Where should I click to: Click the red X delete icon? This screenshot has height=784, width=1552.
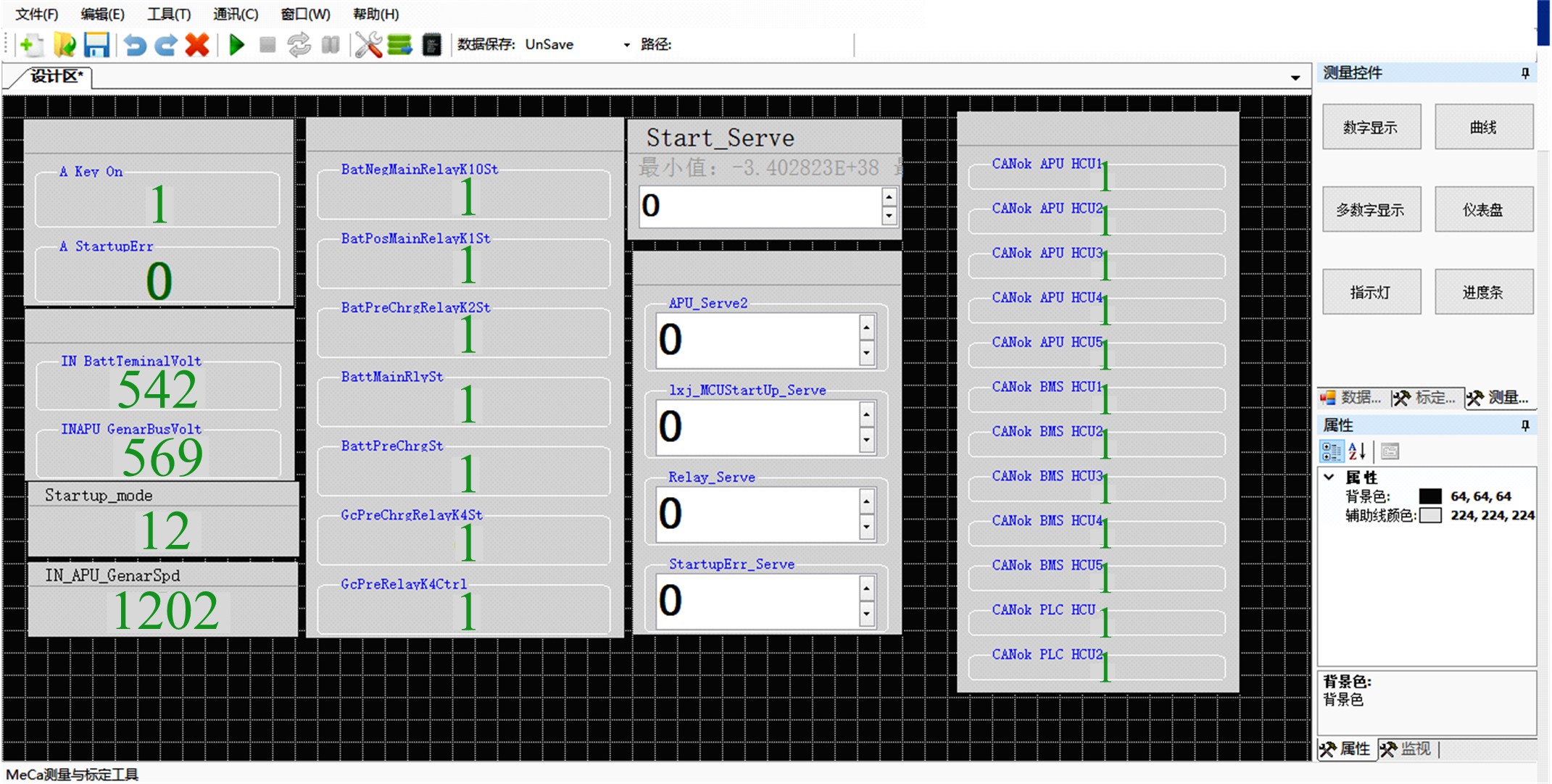[x=197, y=45]
